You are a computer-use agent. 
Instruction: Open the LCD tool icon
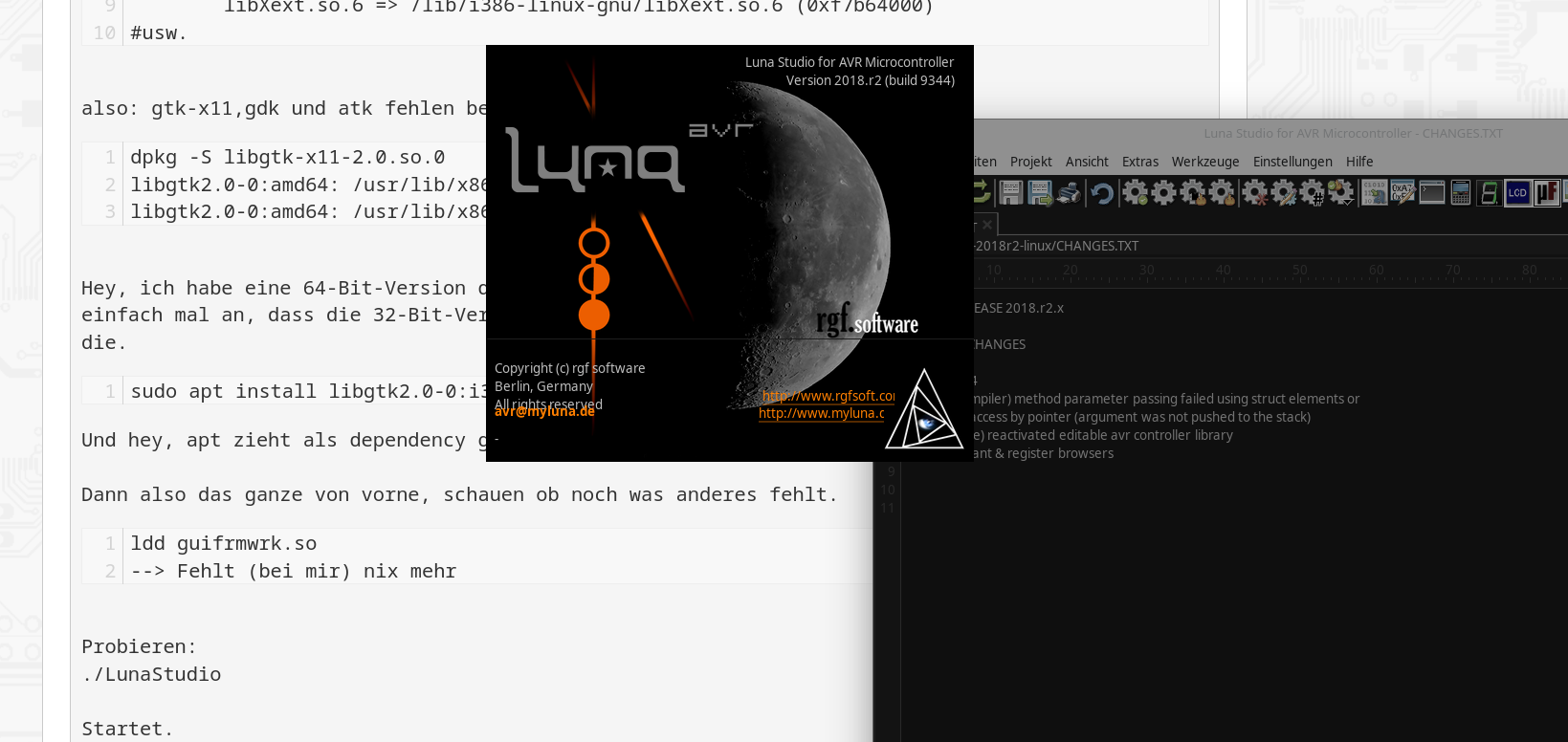(1517, 192)
